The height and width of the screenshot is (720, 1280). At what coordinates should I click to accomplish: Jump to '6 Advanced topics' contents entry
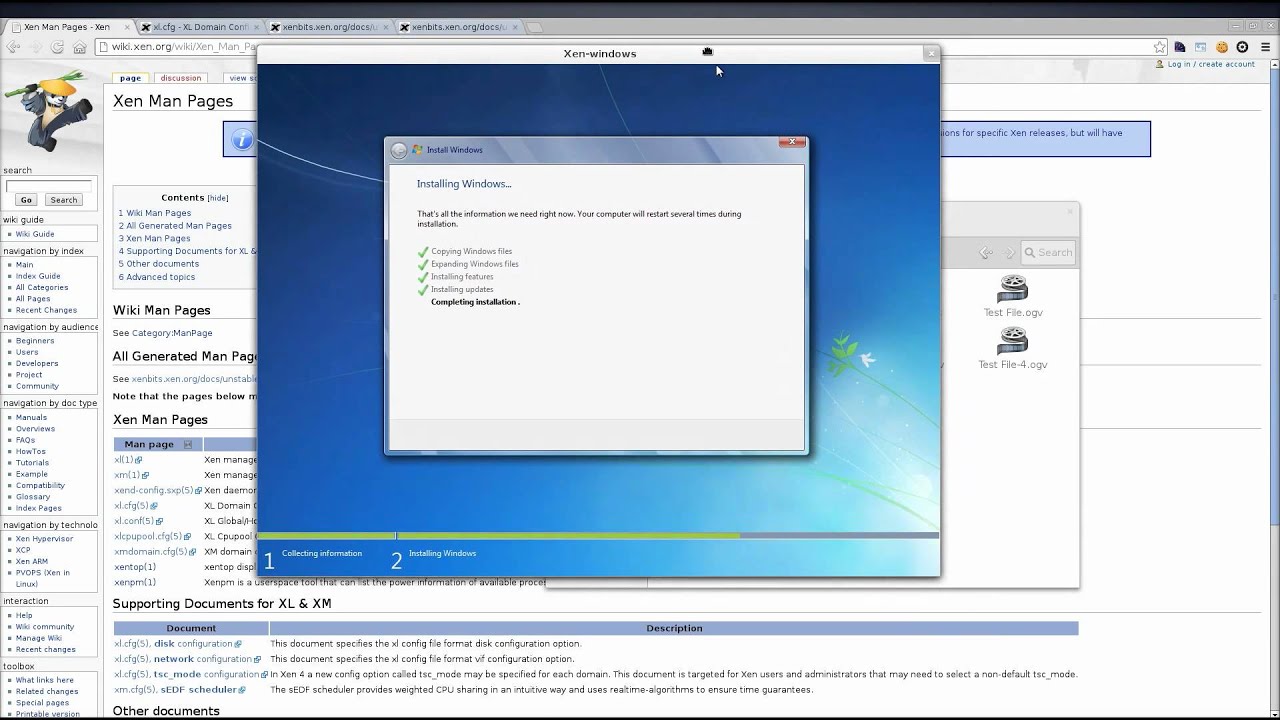[x=157, y=277]
